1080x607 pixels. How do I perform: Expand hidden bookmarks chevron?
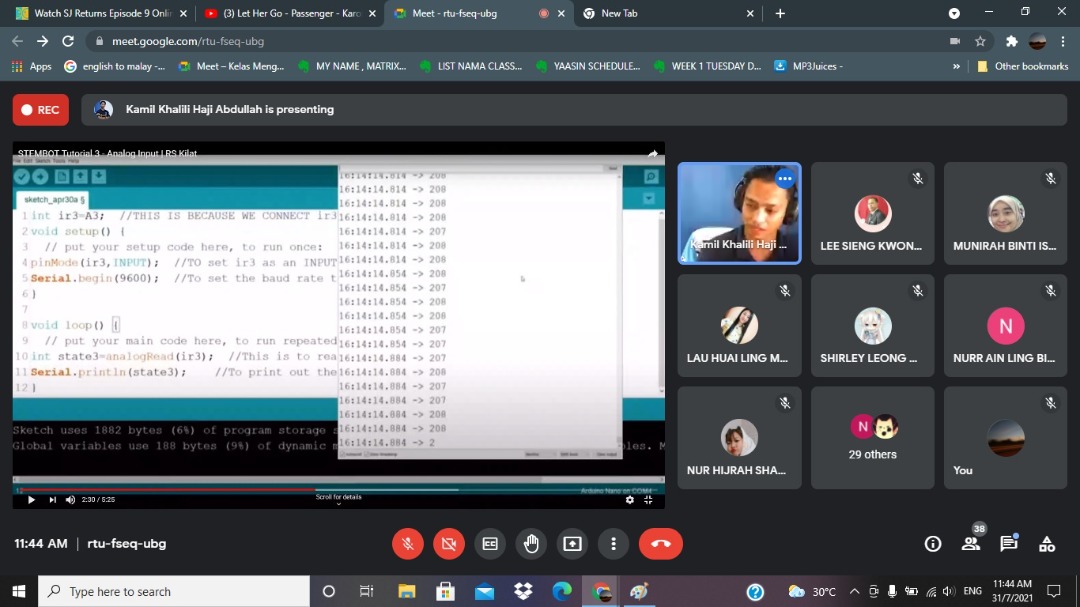(x=956, y=66)
